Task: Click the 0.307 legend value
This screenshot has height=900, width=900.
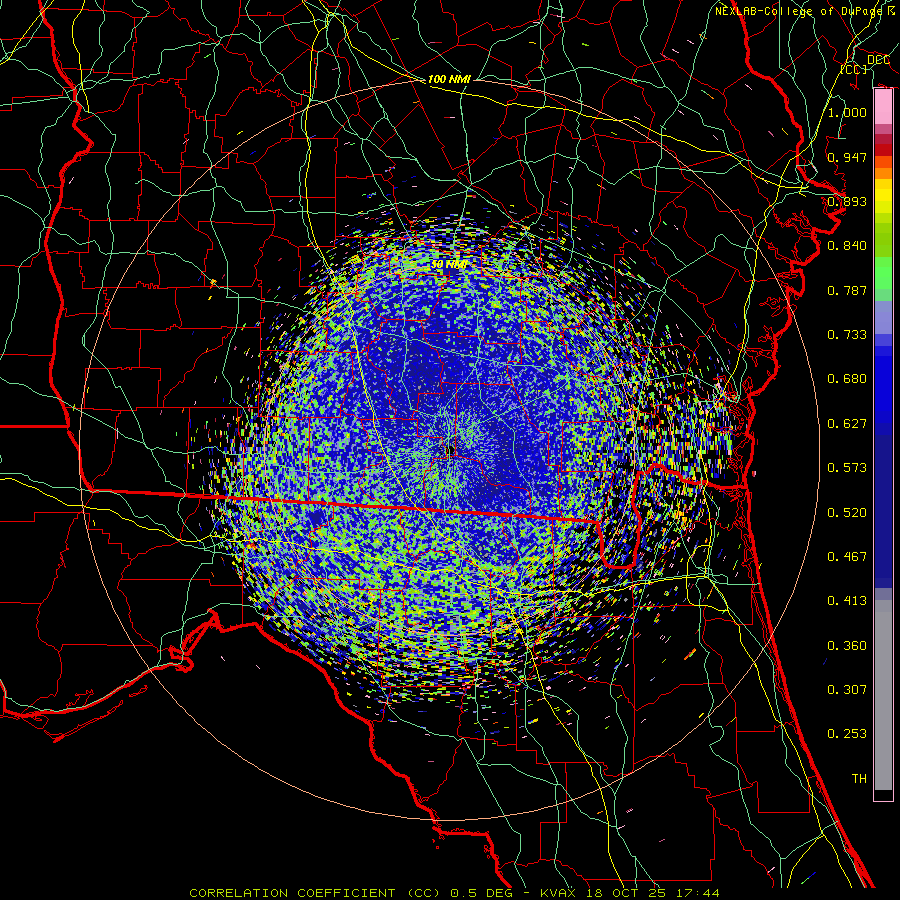Action: coord(847,689)
